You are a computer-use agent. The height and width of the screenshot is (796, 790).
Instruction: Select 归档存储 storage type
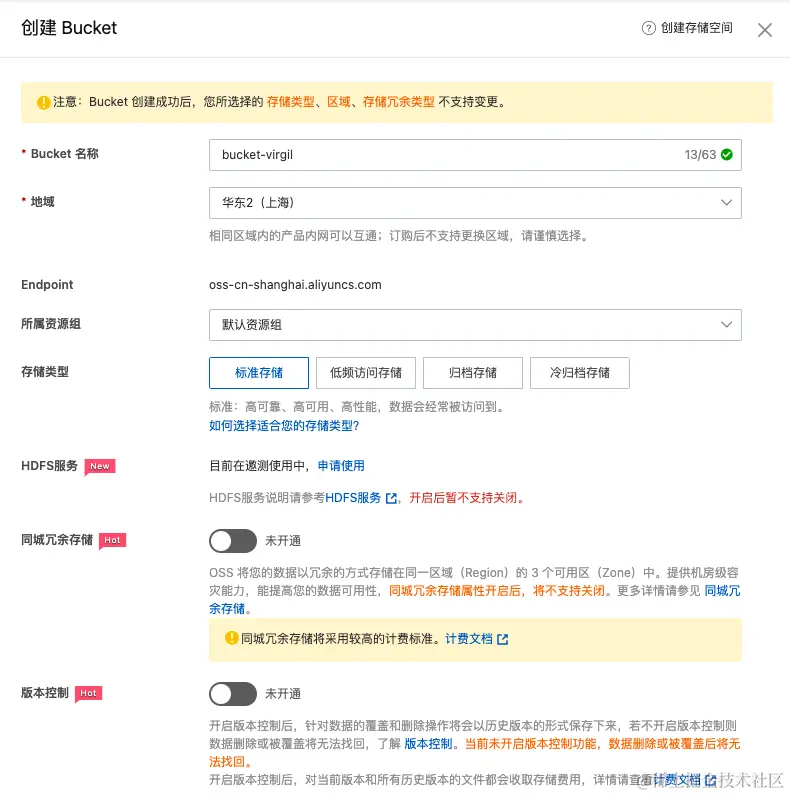(x=473, y=373)
